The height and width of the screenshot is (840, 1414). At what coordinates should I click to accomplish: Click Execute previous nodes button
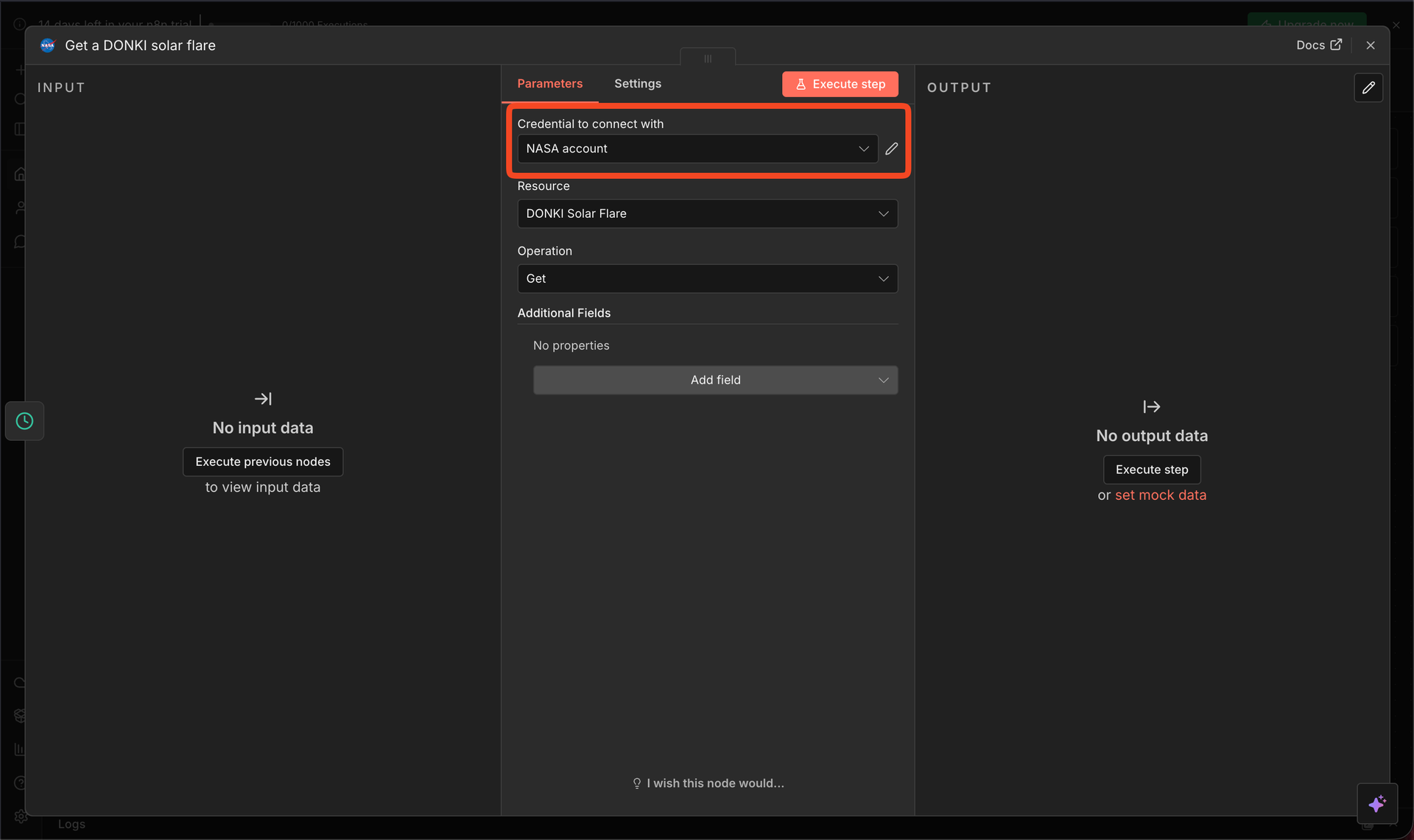263,462
